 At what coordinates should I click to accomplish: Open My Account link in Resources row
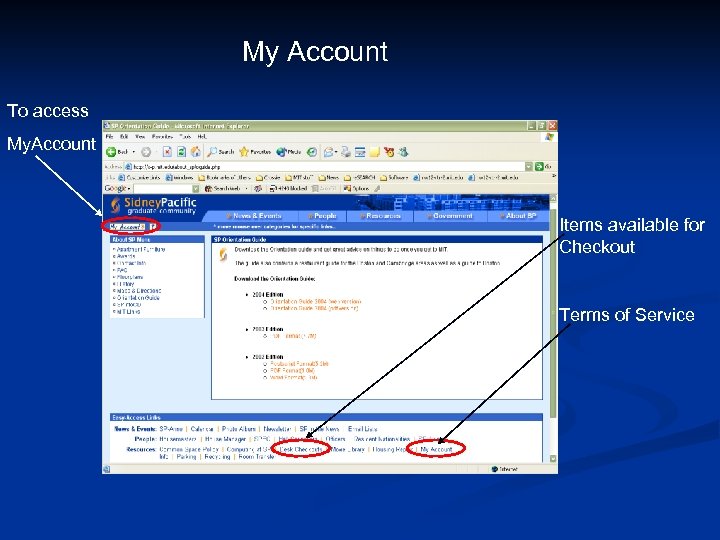(x=436, y=449)
